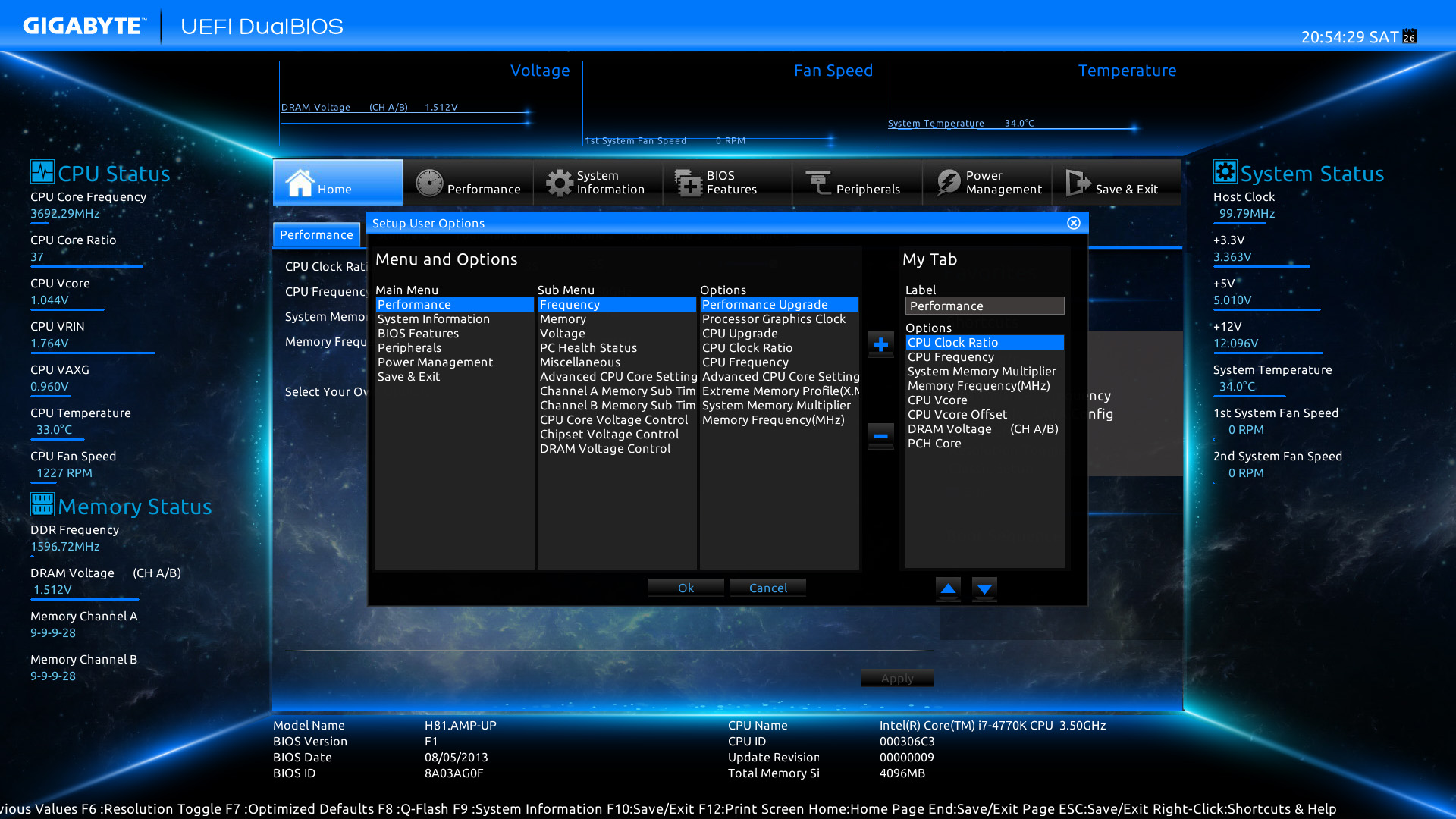Select Voltage in Sub Menu list
The width and height of the screenshot is (1456, 819).
point(617,334)
